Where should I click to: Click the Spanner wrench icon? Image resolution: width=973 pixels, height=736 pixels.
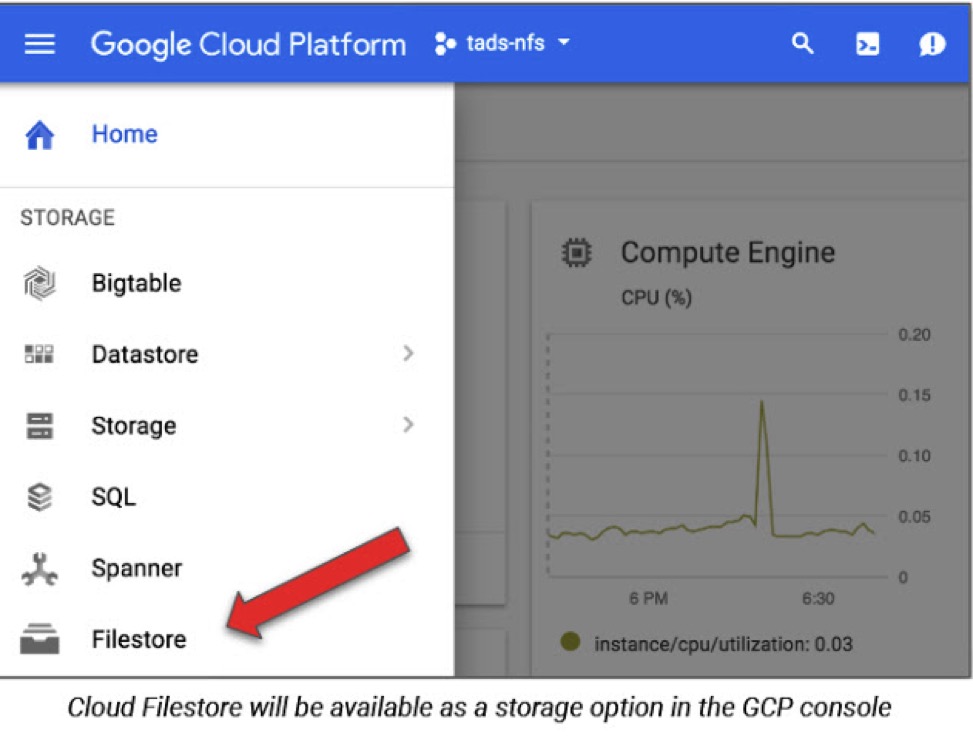[x=40, y=569]
